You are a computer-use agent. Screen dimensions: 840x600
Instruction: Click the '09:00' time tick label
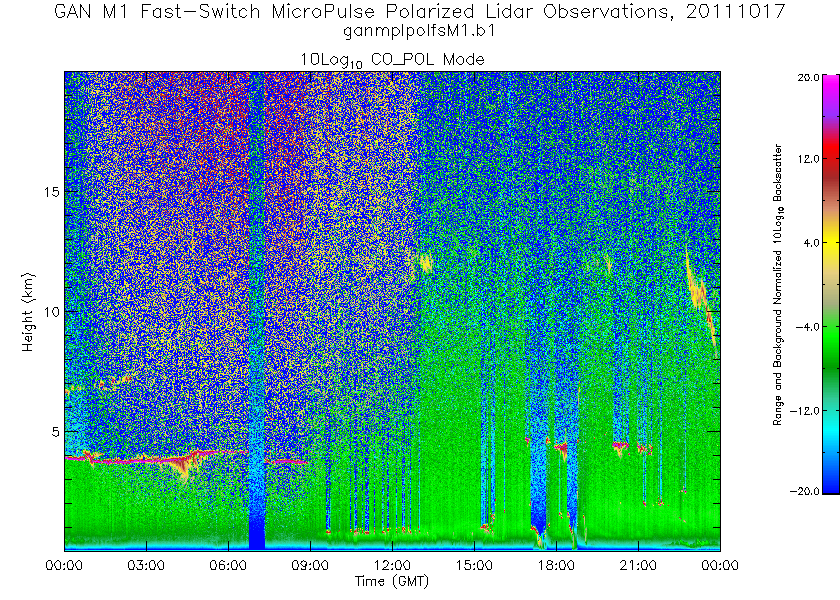pyautogui.click(x=310, y=565)
